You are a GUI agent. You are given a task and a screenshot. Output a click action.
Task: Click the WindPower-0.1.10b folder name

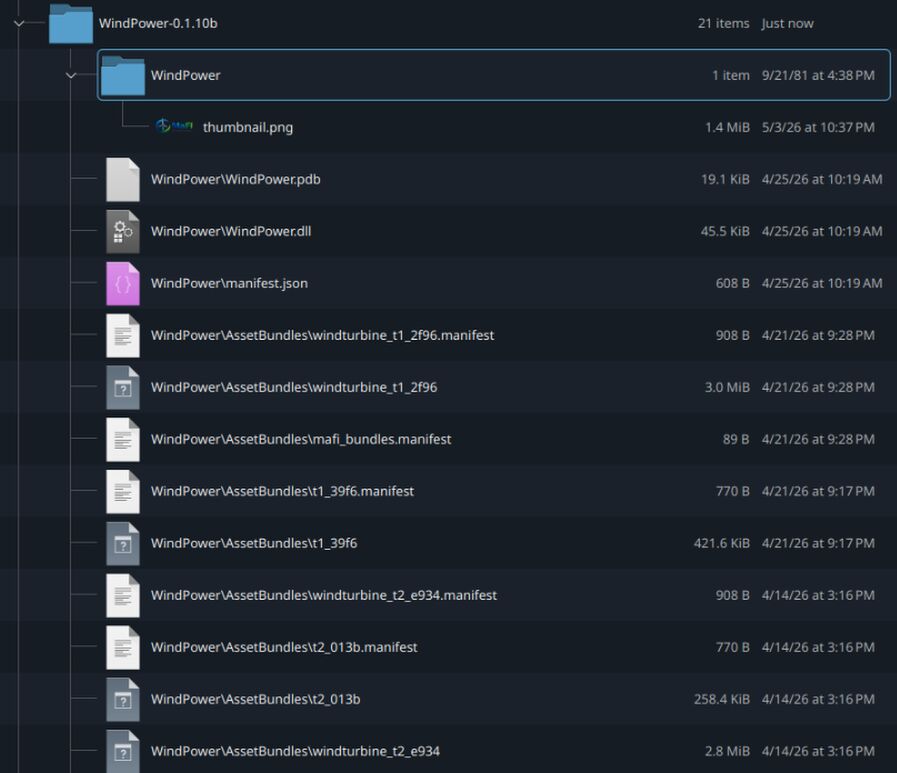[158, 23]
